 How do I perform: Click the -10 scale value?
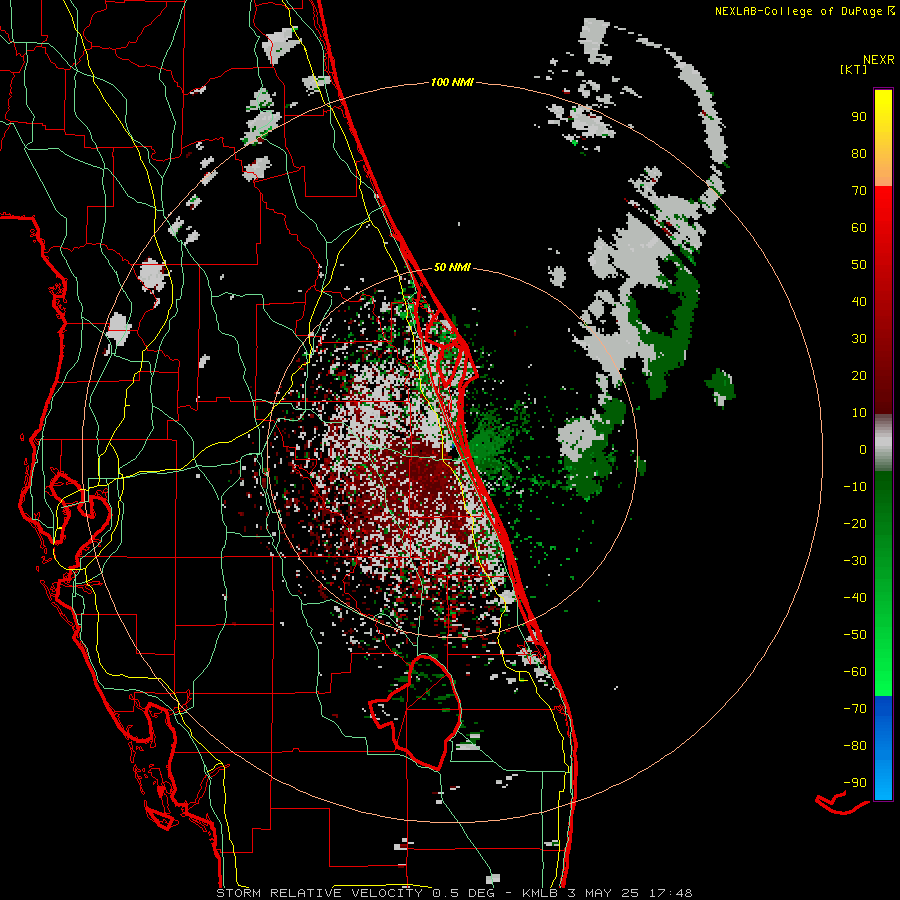[x=855, y=487]
